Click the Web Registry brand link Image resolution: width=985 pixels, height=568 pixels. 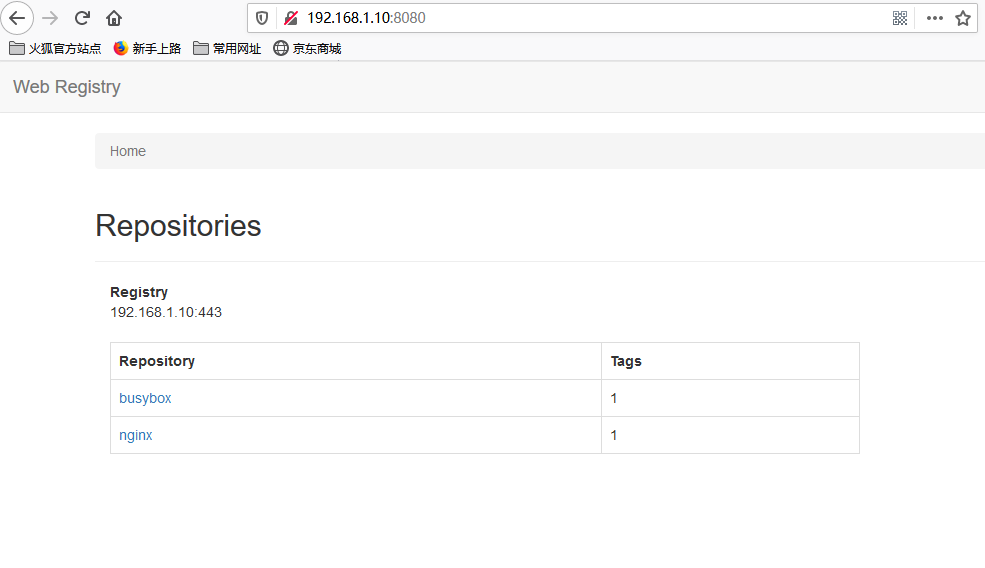[67, 87]
